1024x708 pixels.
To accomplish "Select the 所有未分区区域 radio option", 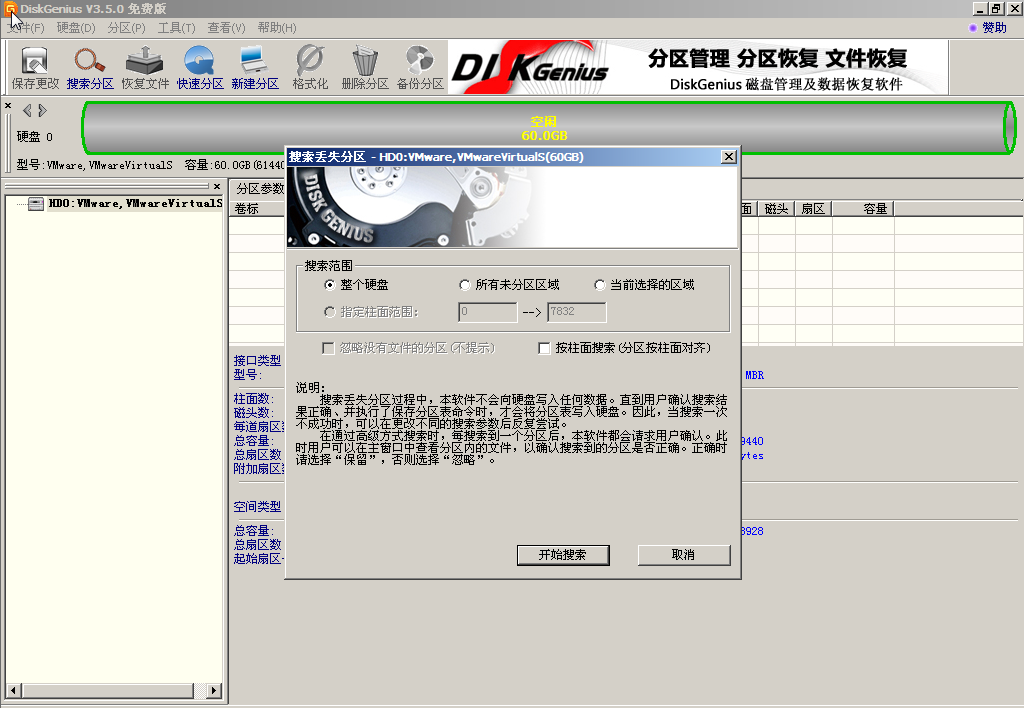I will (x=464, y=285).
